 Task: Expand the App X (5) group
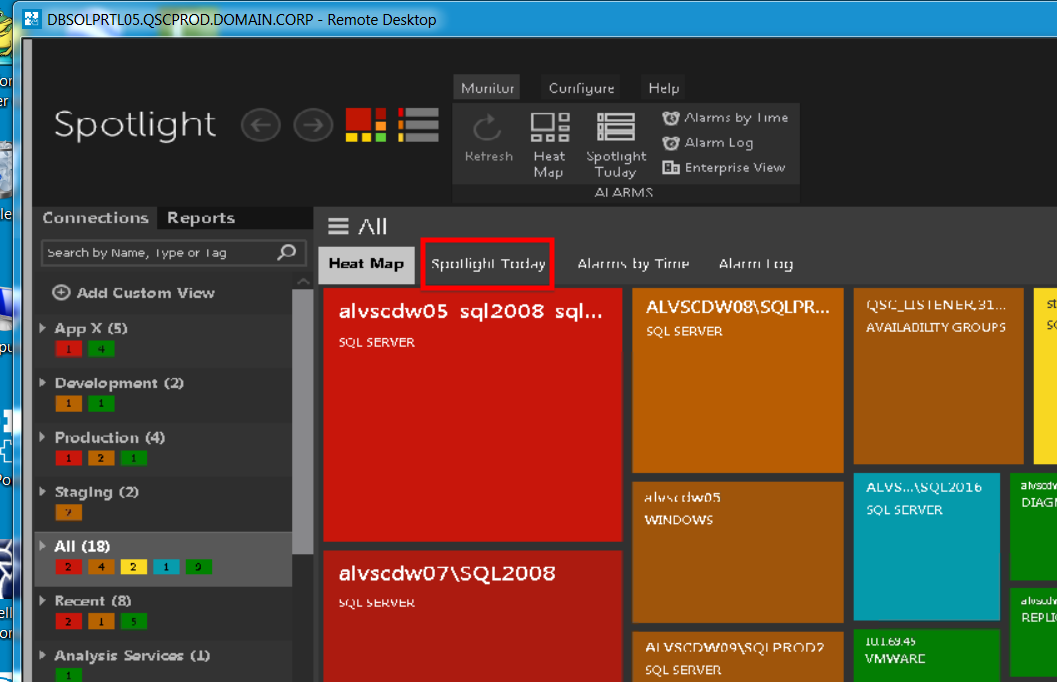42,328
